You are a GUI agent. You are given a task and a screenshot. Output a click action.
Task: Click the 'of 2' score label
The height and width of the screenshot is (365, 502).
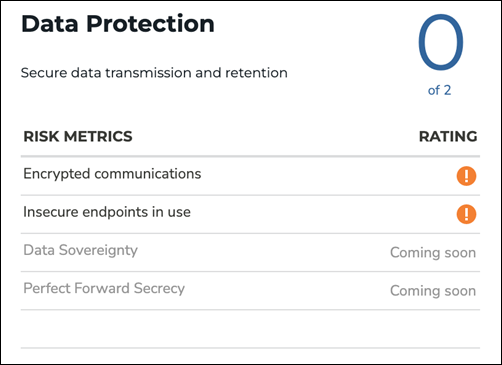pos(439,90)
